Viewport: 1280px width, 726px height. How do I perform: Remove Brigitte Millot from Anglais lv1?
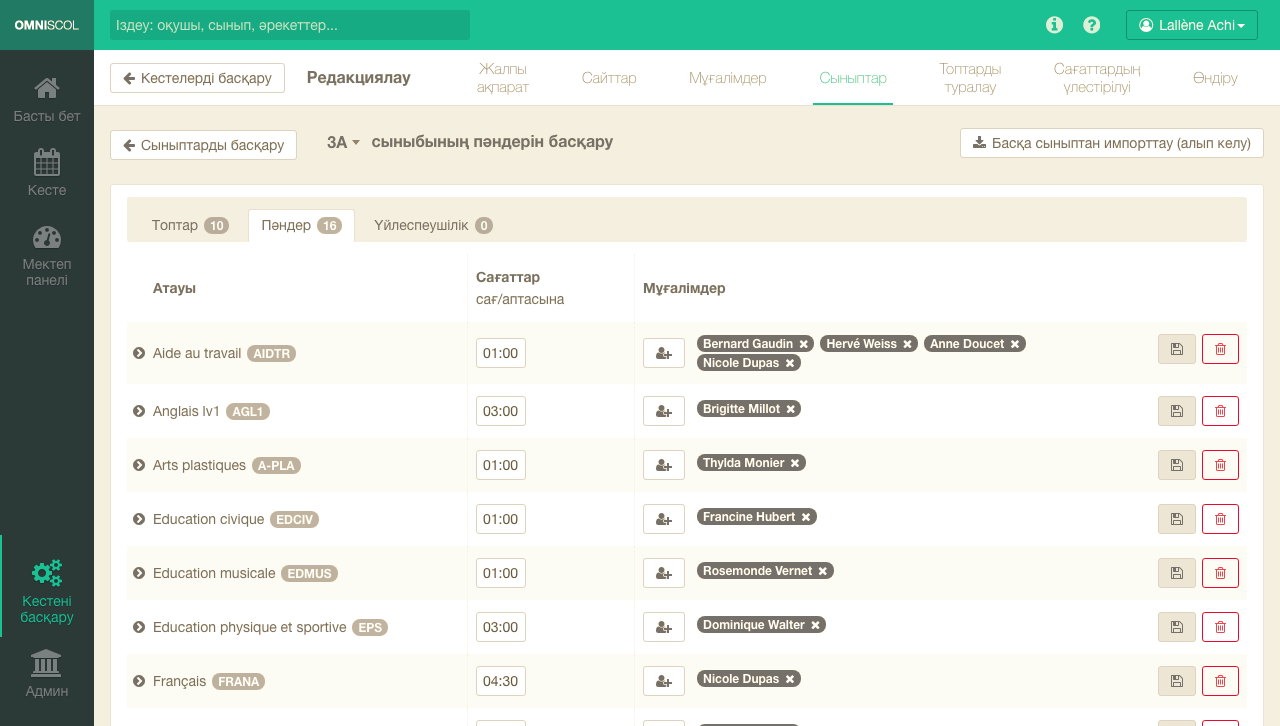791,409
